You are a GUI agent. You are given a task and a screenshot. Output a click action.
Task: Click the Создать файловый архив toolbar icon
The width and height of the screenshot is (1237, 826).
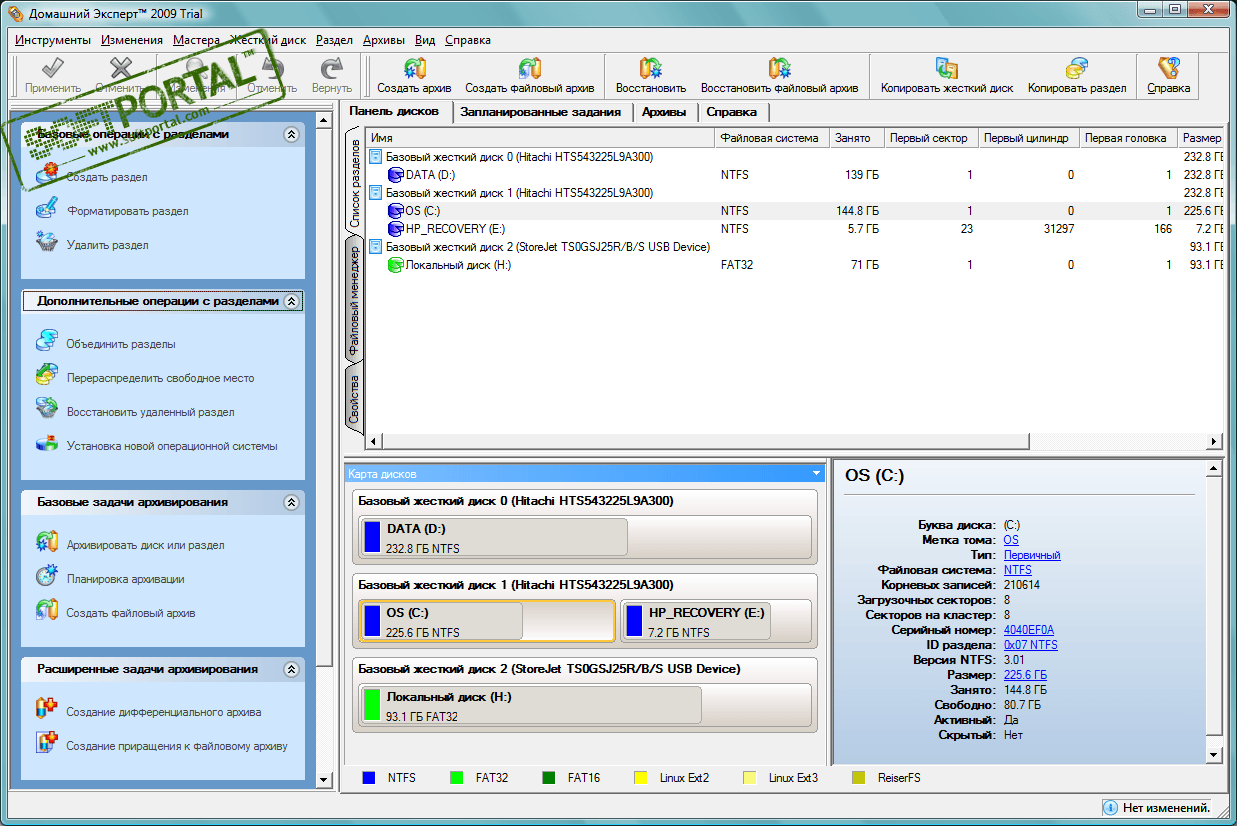(529, 68)
